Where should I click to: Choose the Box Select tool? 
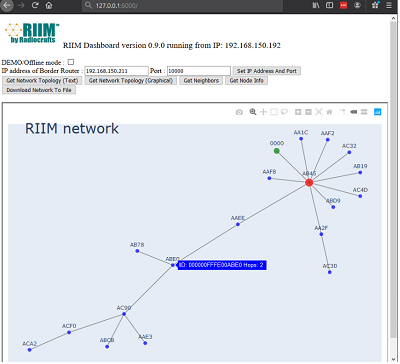pos(274,112)
